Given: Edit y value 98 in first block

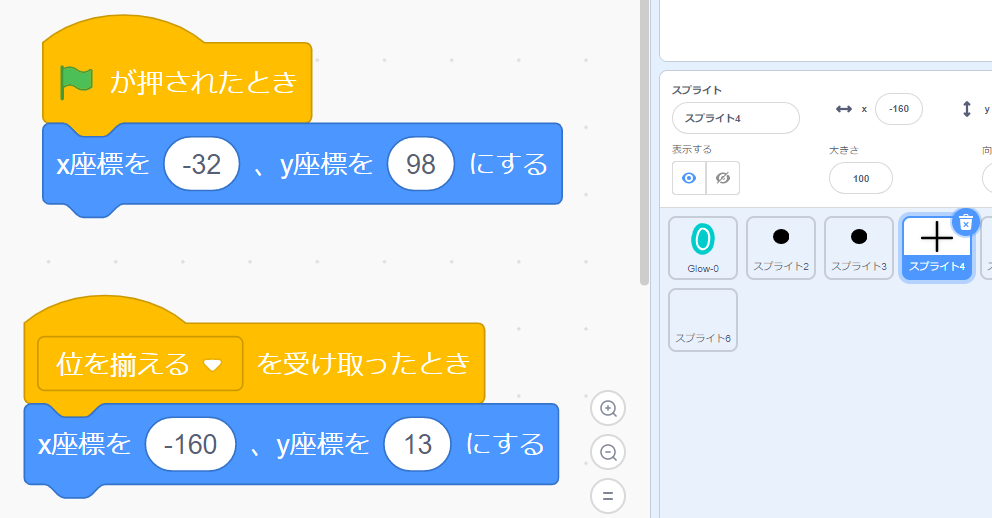Looking at the screenshot, I should [x=421, y=164].
